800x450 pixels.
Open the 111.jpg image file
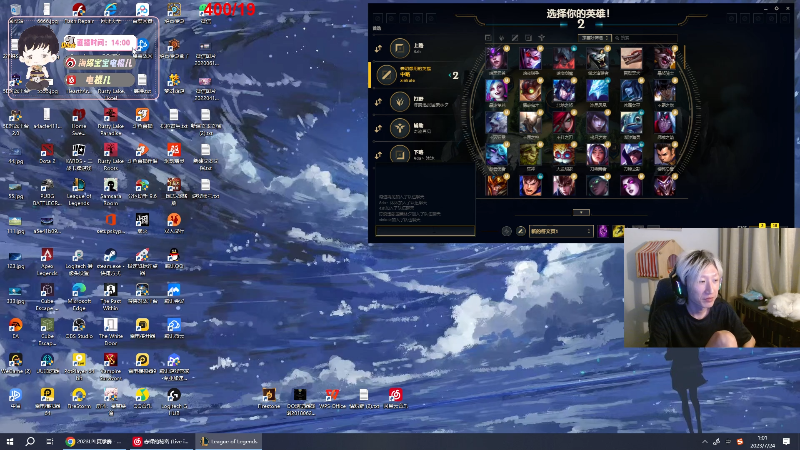(x=15, y=223)
